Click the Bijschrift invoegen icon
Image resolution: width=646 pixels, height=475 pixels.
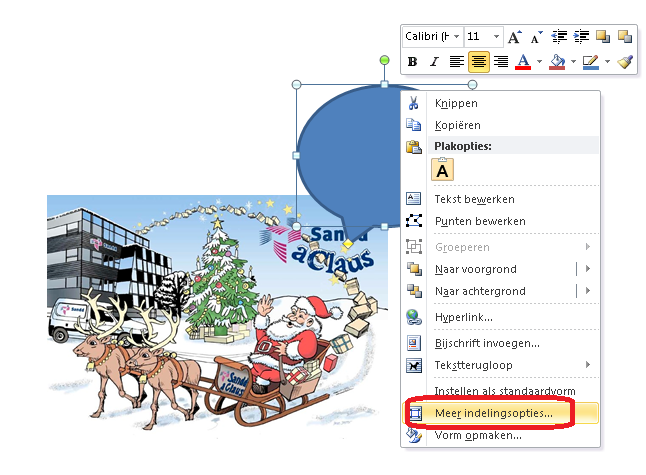[414, 343]
